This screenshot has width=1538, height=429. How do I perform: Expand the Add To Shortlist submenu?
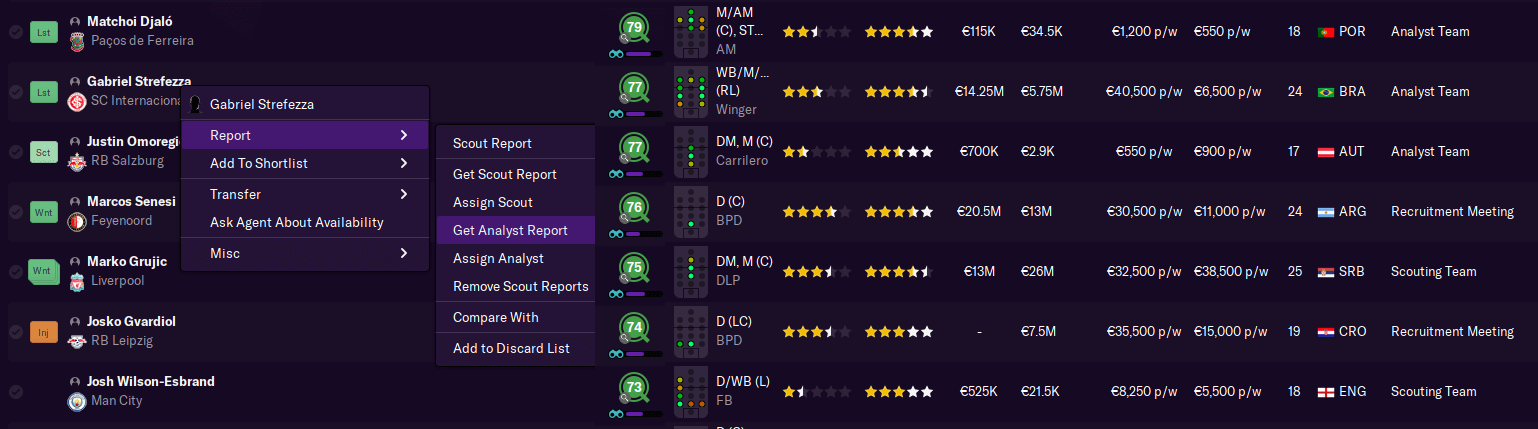click(x=305, y=163)
